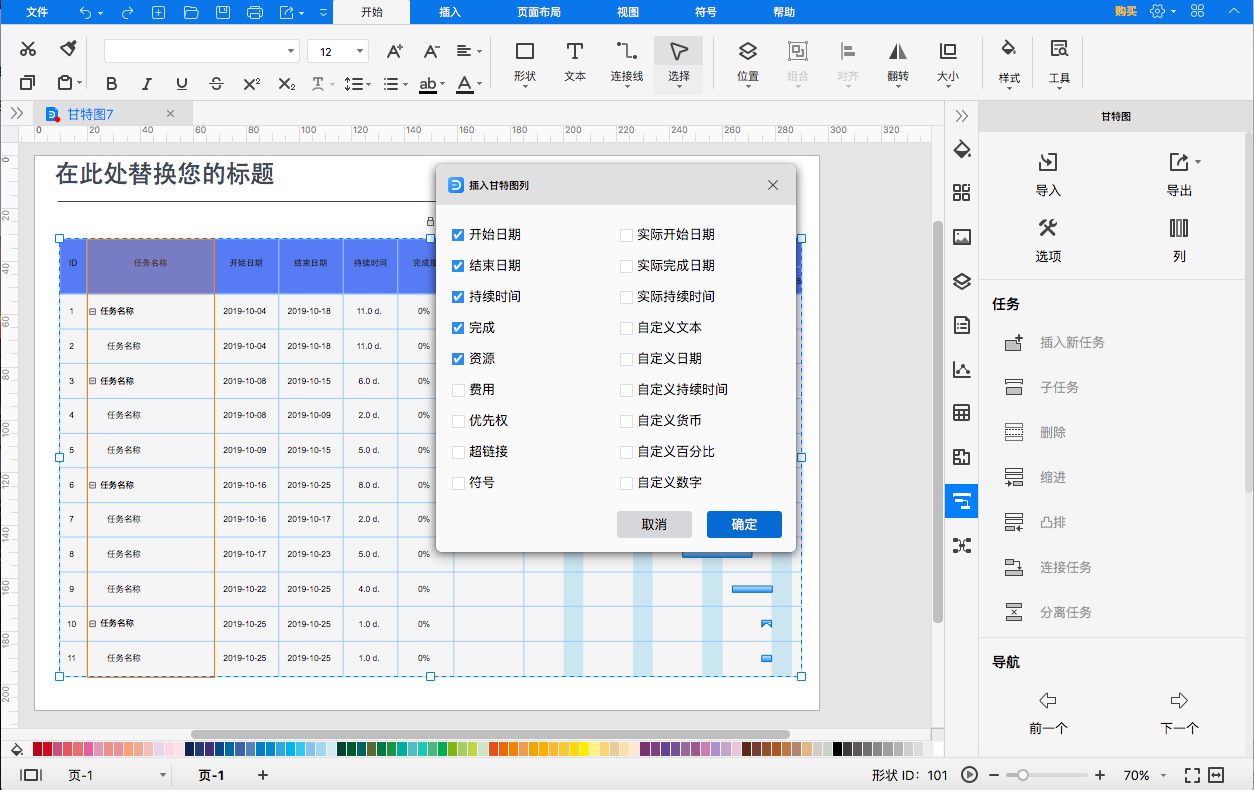Uncheck the 结束日期 checkbox

(458, 266)
